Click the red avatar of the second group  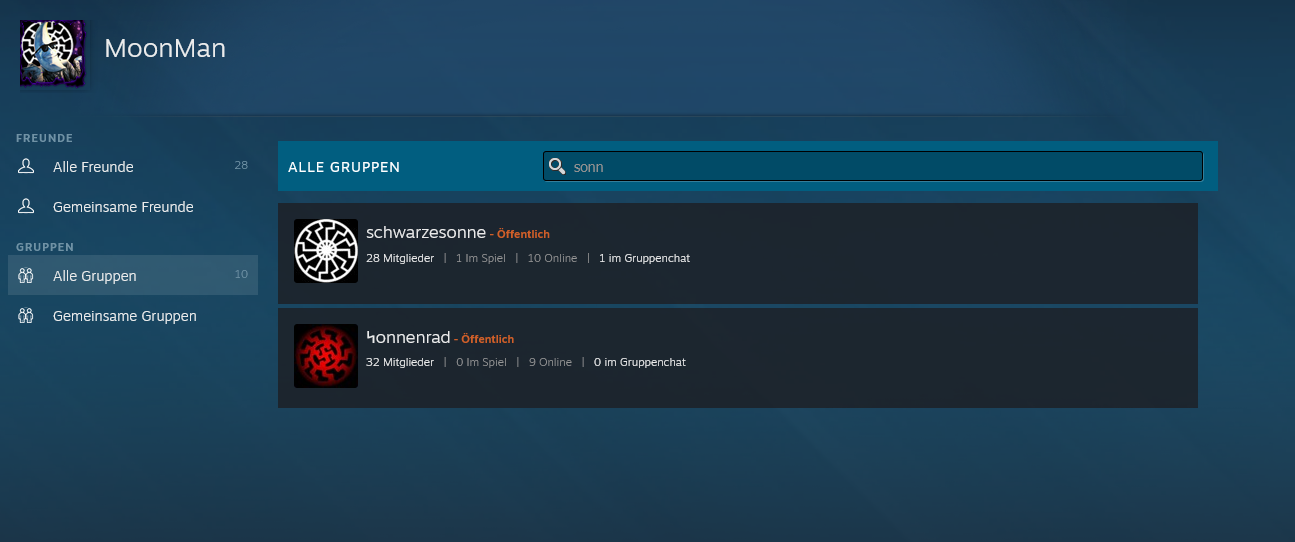(326, 356)
